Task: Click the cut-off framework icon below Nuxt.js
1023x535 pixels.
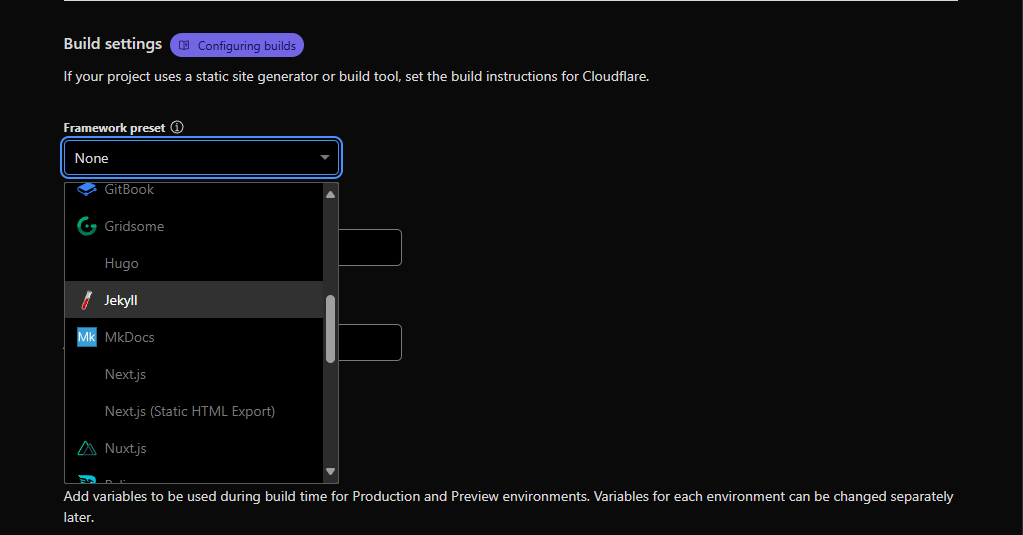Action: [87, 479]
